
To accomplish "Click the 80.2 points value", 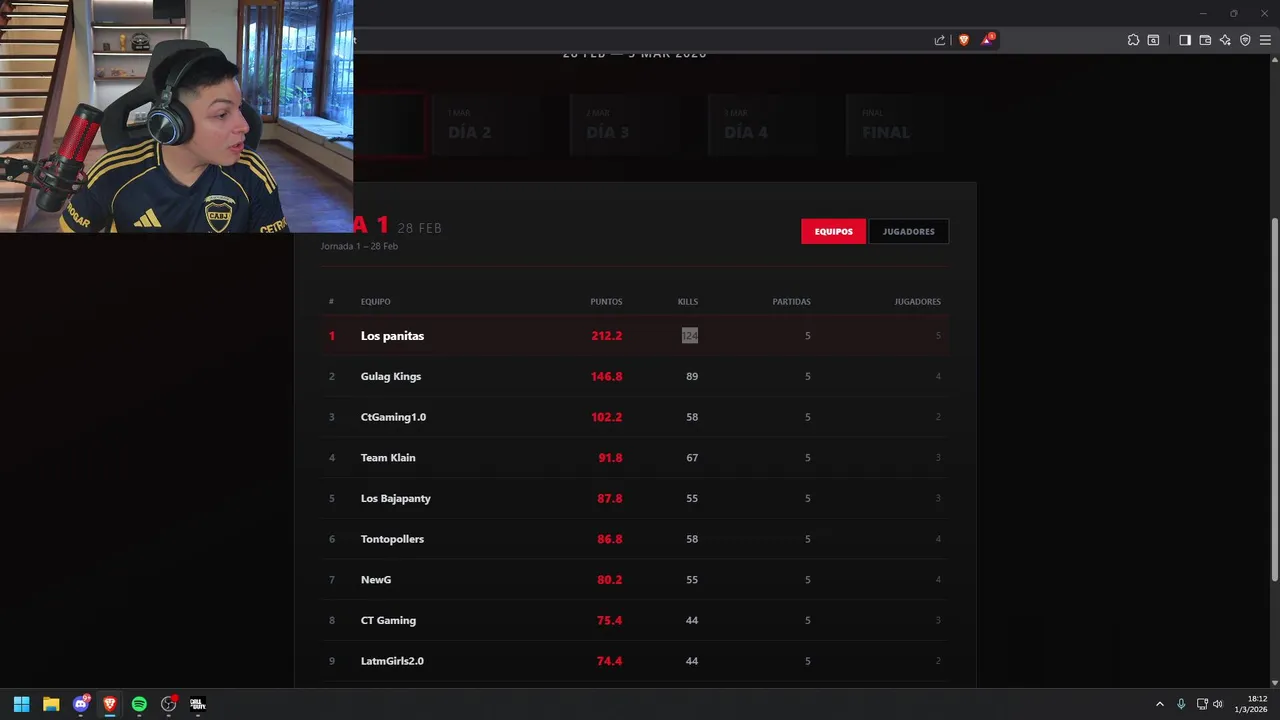I will [x=610, y=579].
